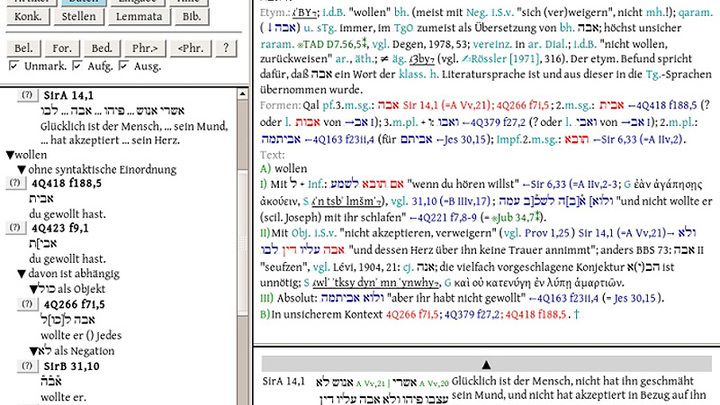Click the green 'A Vv,21' marker in bottom panel
The width and height of the screenshot is (720, 405).
point(370,383)
